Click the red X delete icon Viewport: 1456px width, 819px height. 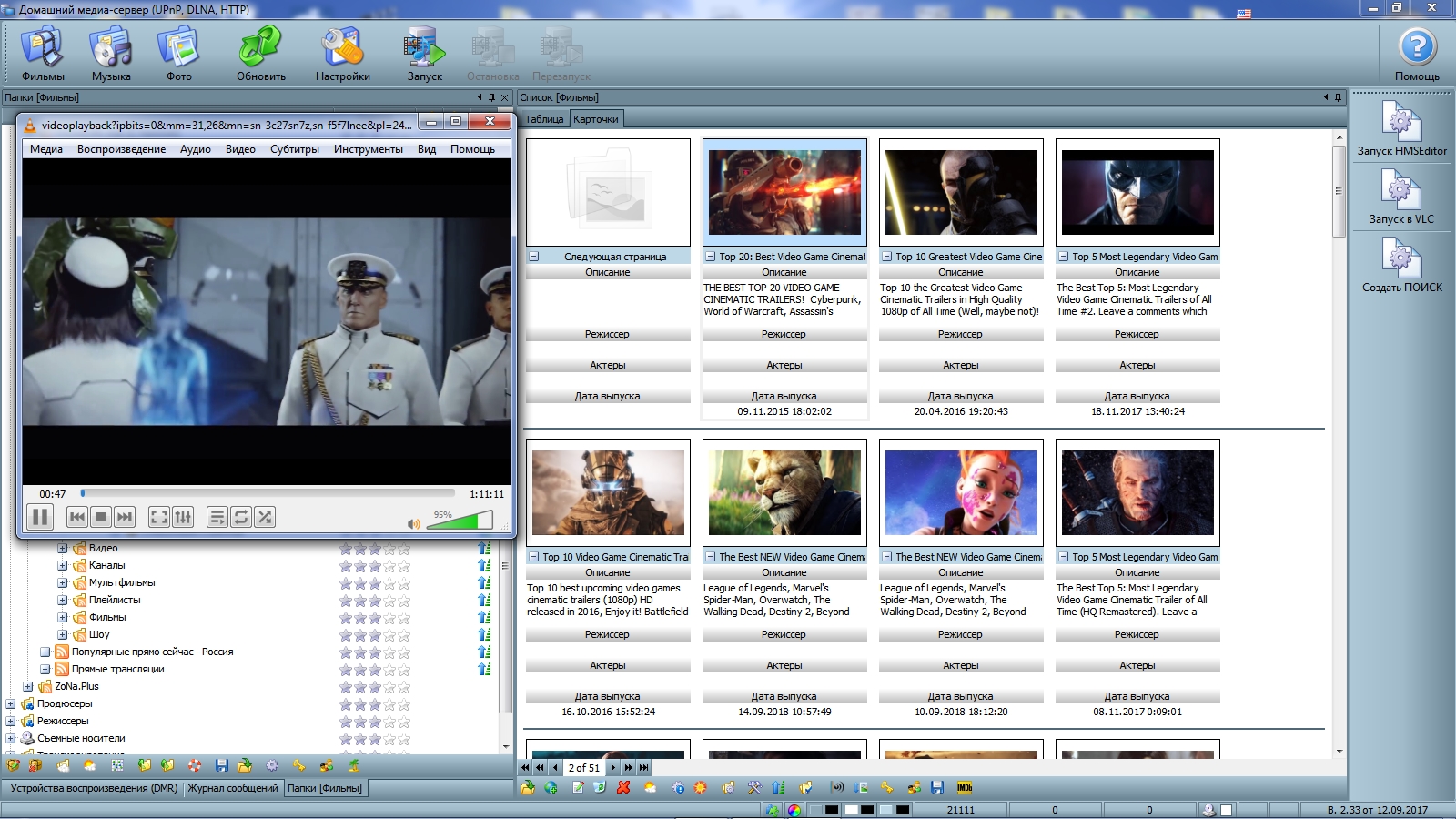[x=623, y=787]
